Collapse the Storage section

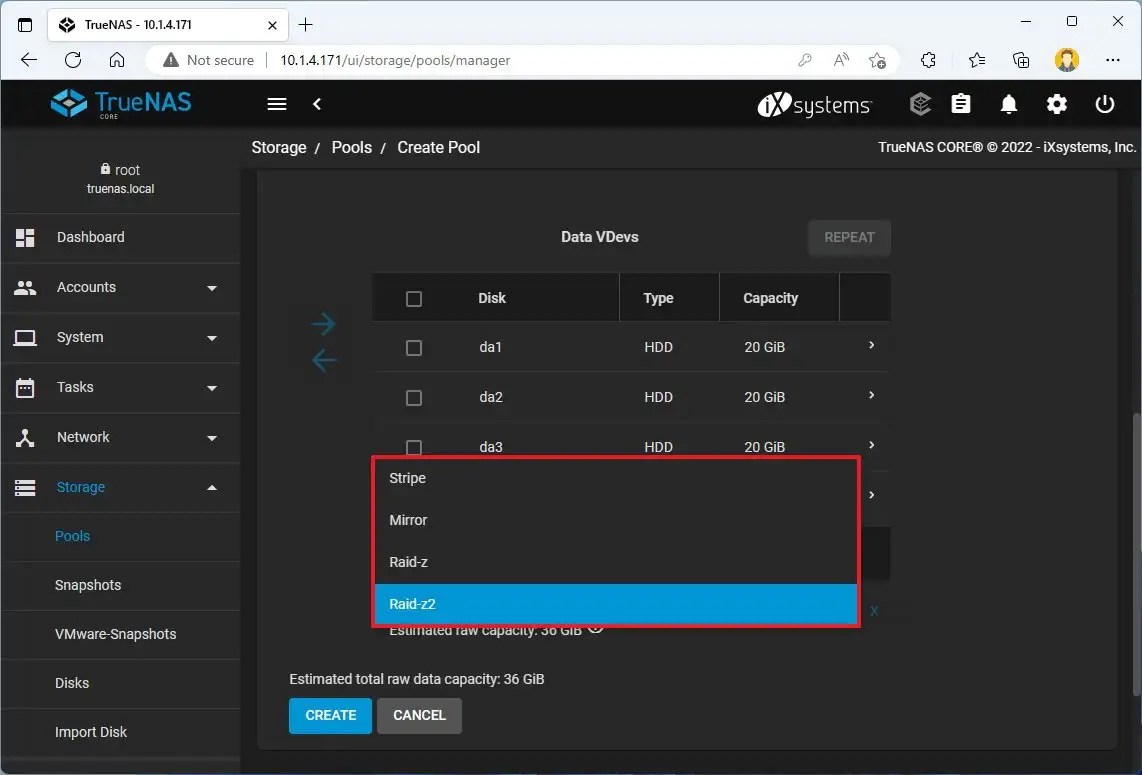pos(120,487)
